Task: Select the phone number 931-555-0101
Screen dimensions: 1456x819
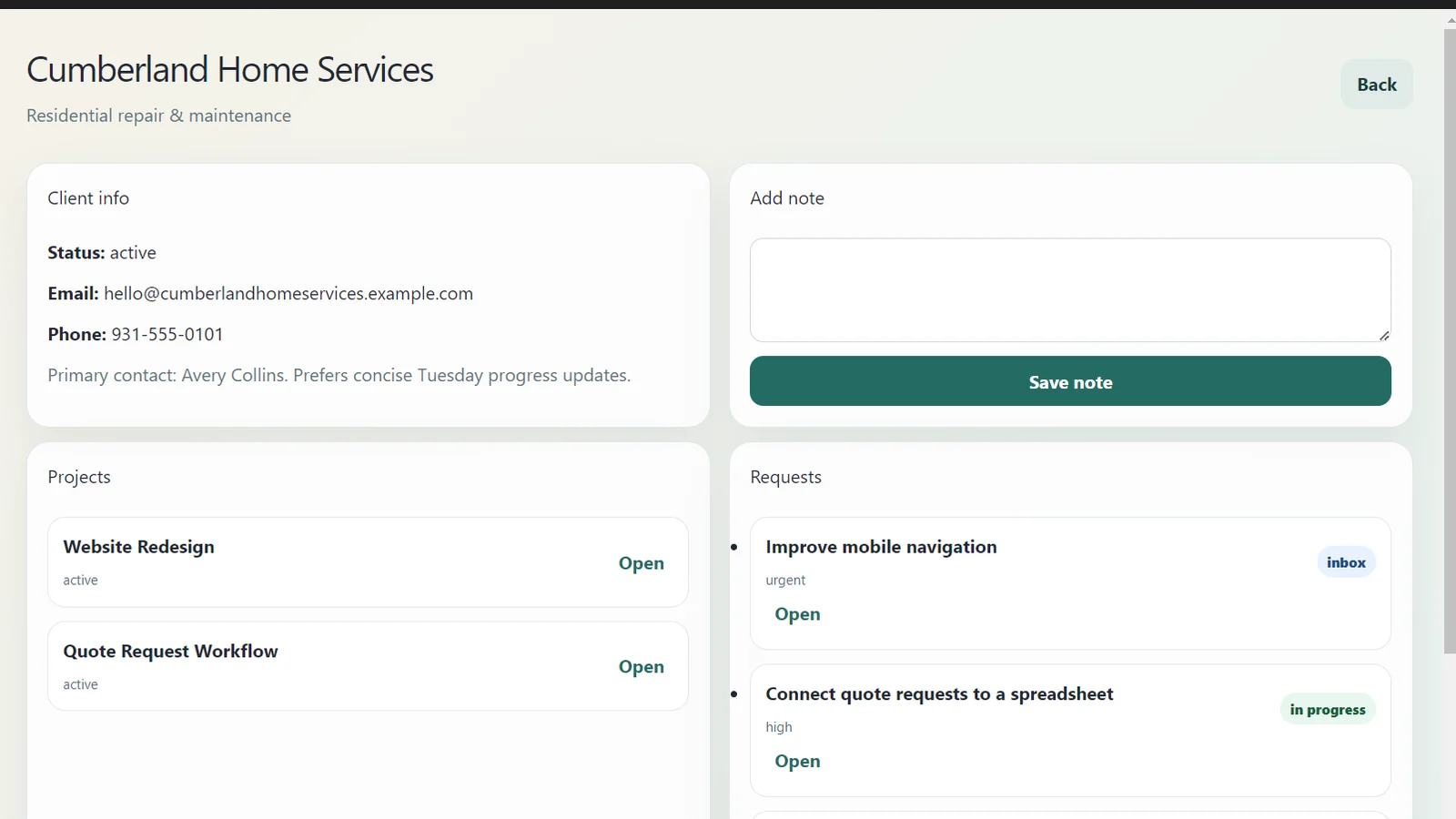Action: pos(167,335)
